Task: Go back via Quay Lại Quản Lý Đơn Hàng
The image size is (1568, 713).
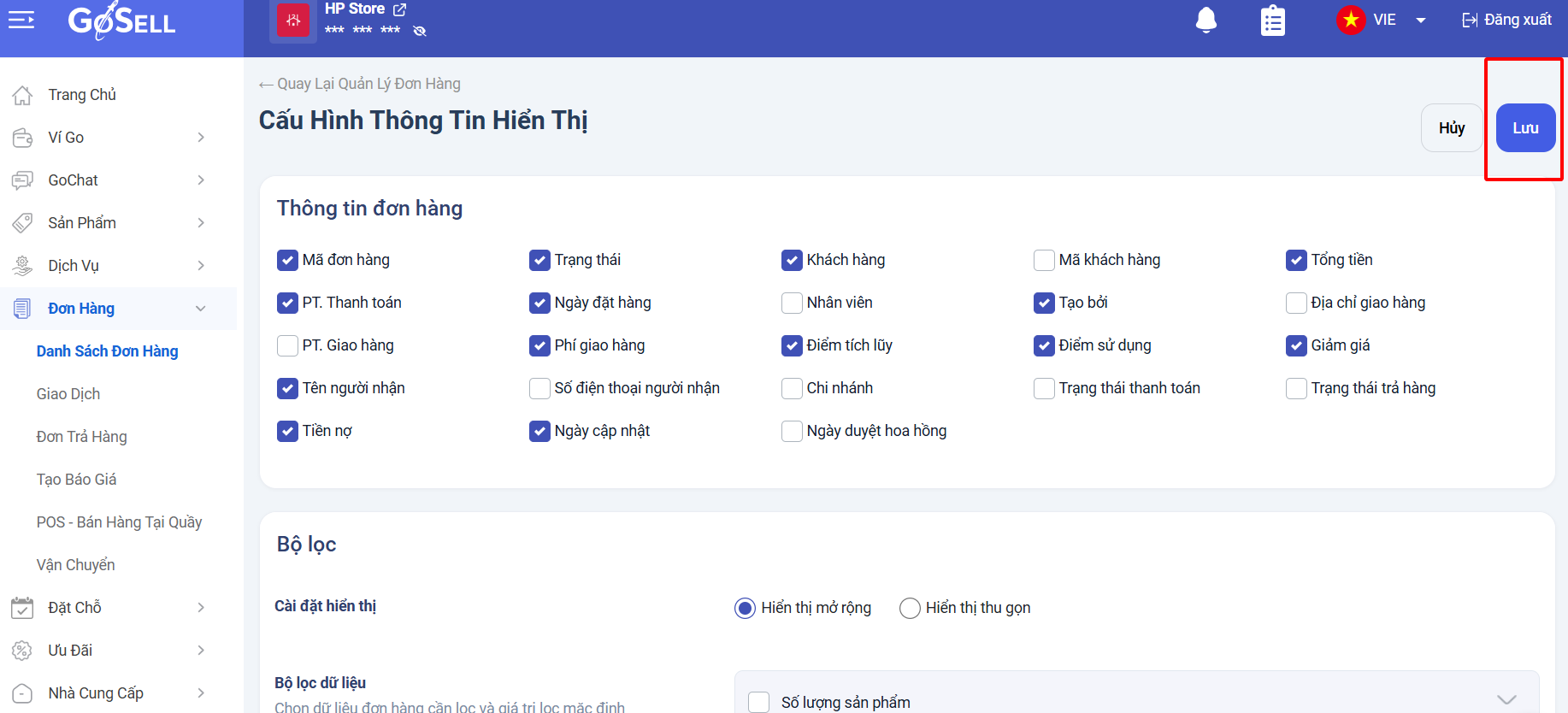Action: click(x=360, y=84)
